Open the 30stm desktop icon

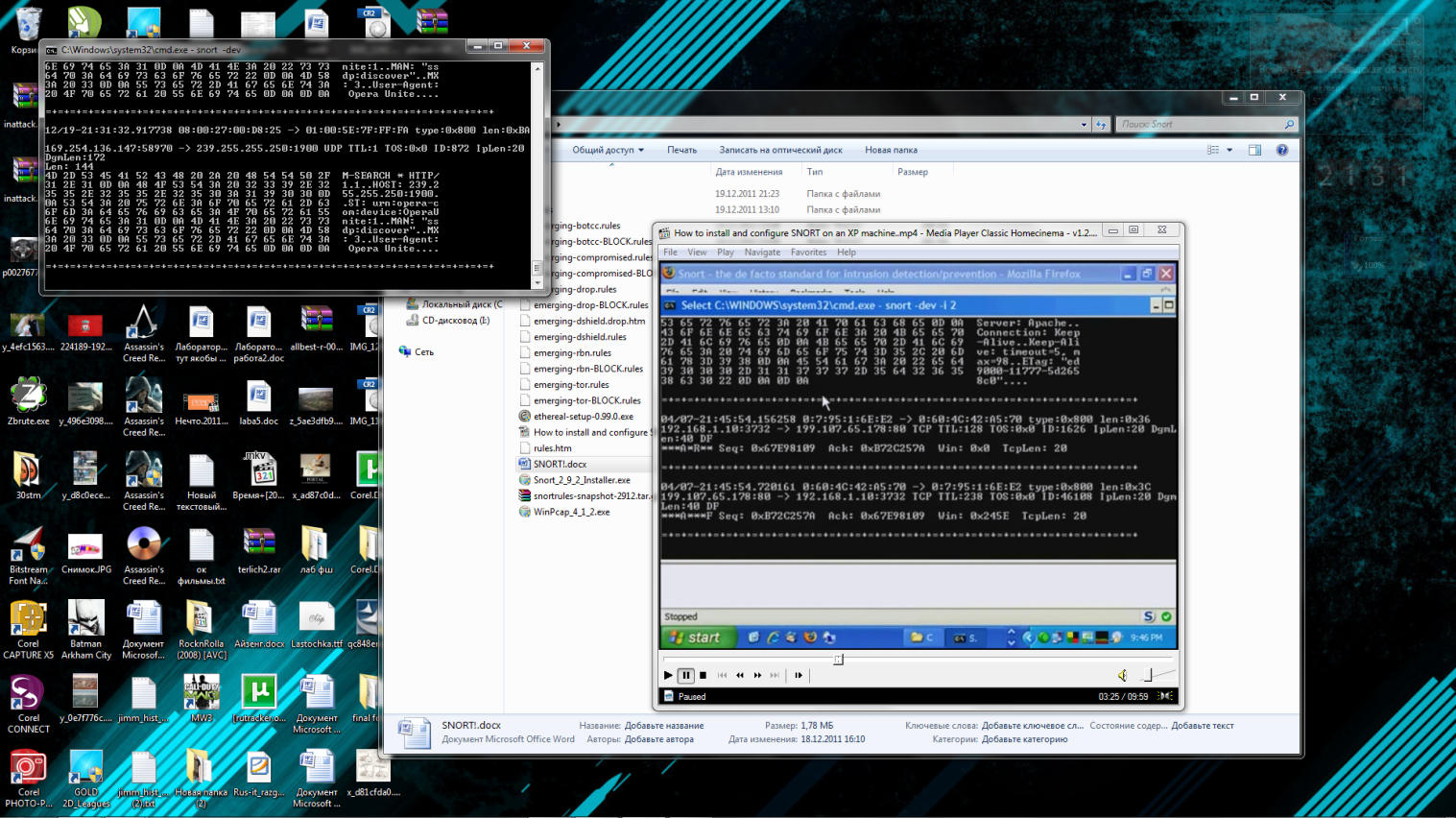28,476
